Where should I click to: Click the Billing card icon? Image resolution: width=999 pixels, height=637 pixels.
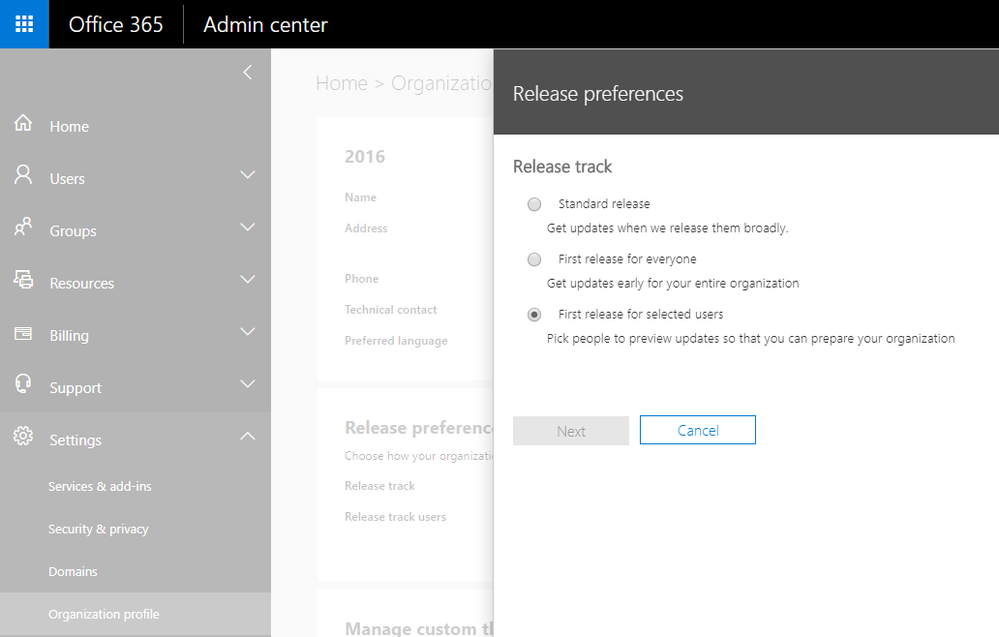(23, 333)
